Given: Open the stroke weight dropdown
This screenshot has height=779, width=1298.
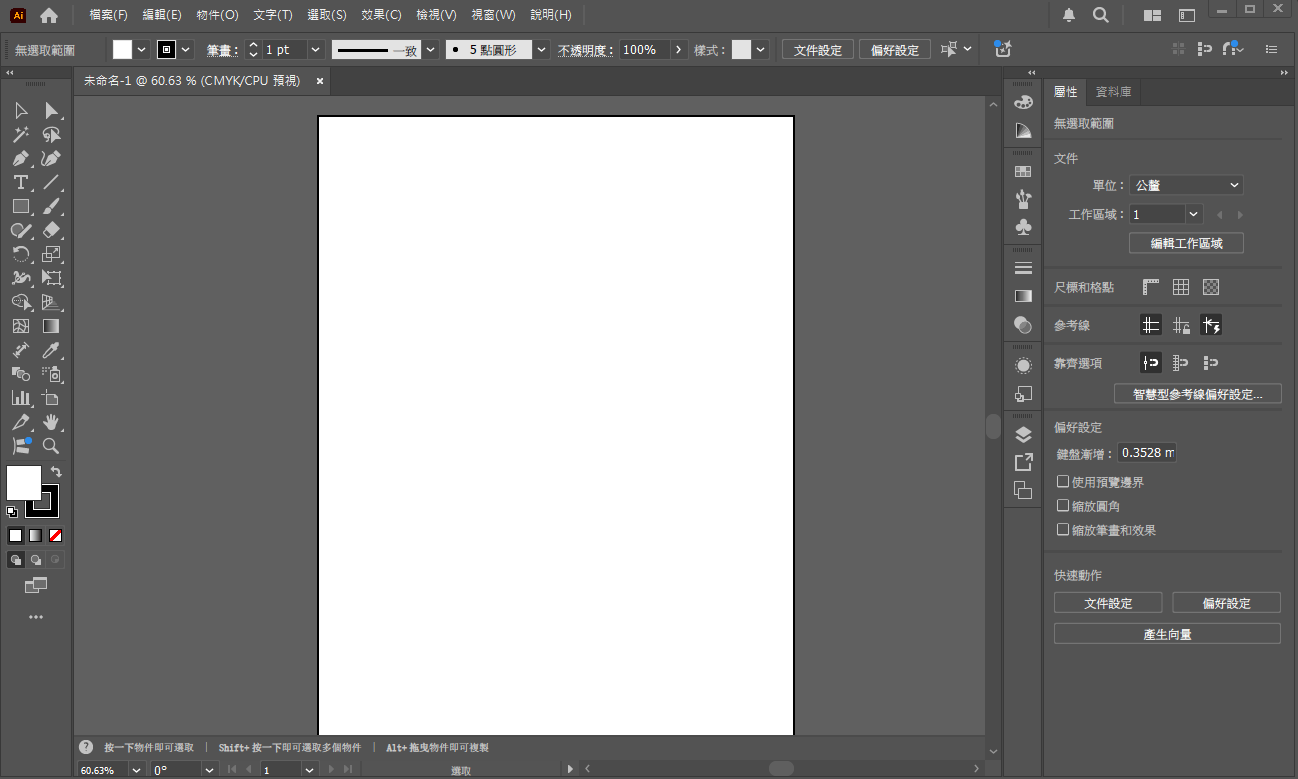Looking at the screenshot, I should 316,50.
